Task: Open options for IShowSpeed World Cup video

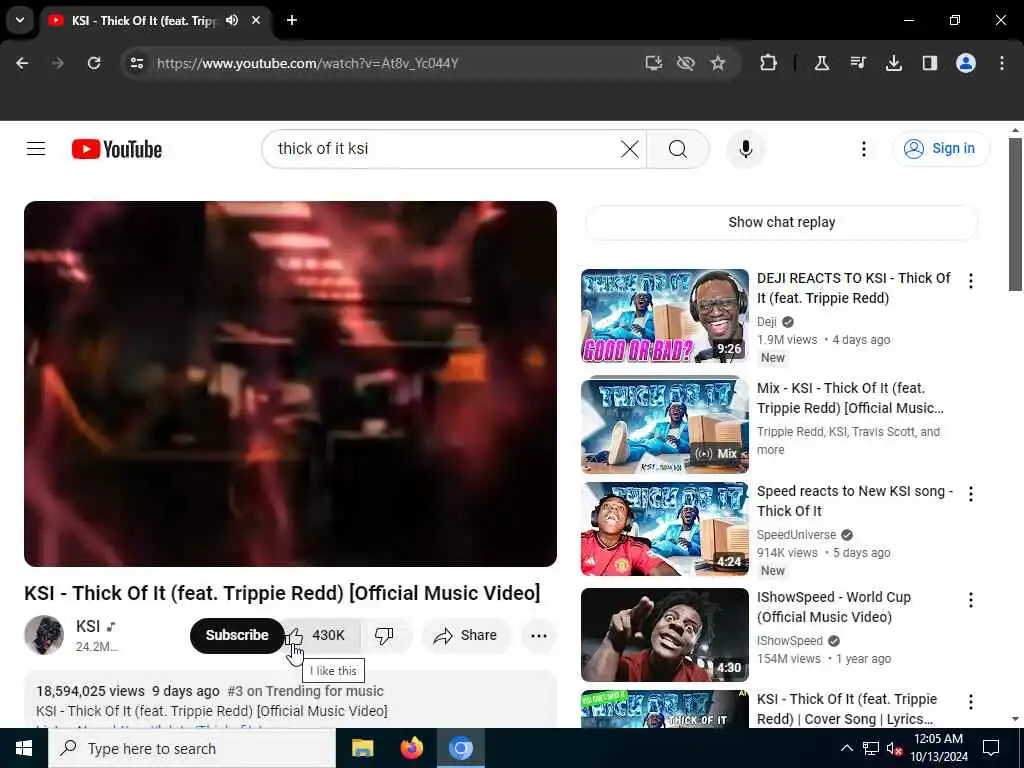Action: (970, 600)
